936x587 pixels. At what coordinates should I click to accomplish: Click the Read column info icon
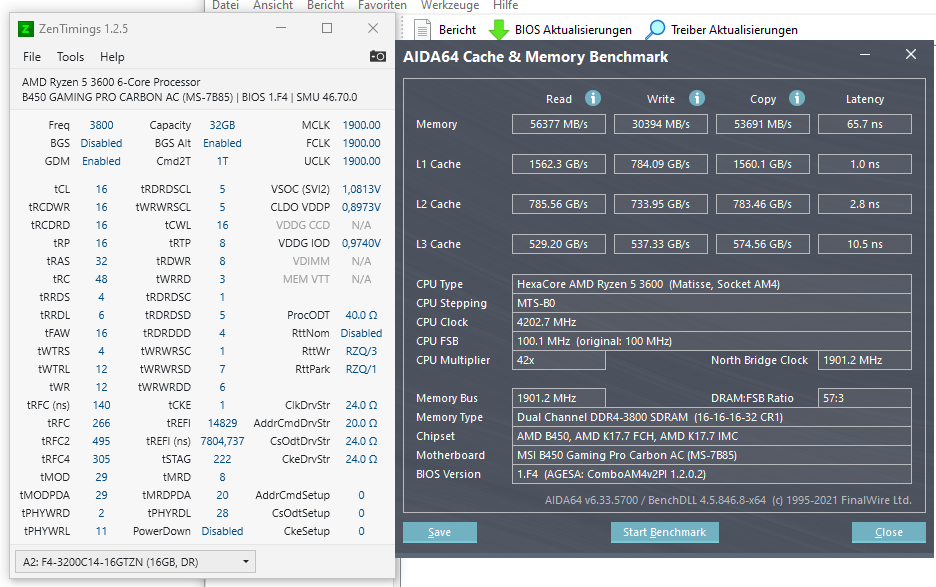coord(592,98)
